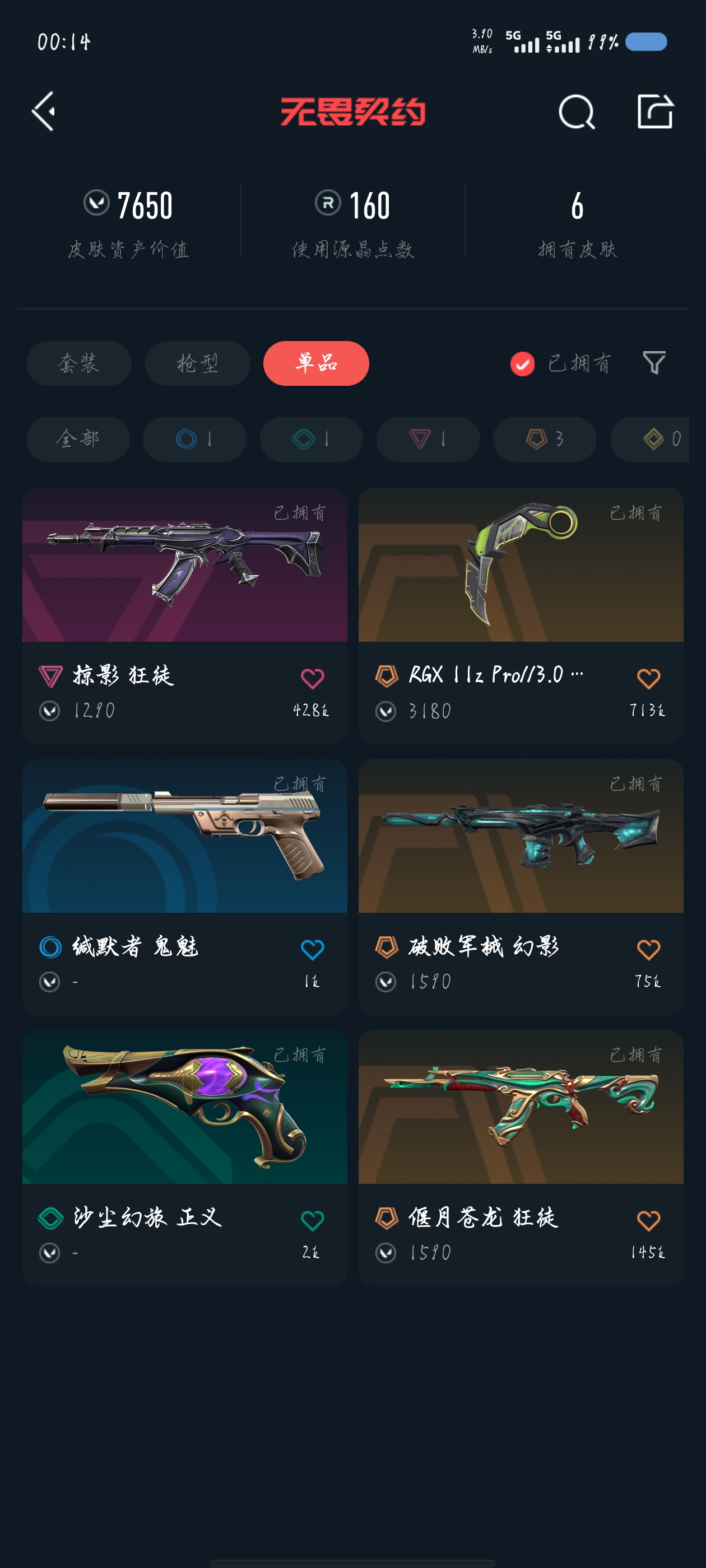Tap the back arrow icon
Image resolution: width=706 pixels, height=1568 pixels.
(x=43, y=111)
